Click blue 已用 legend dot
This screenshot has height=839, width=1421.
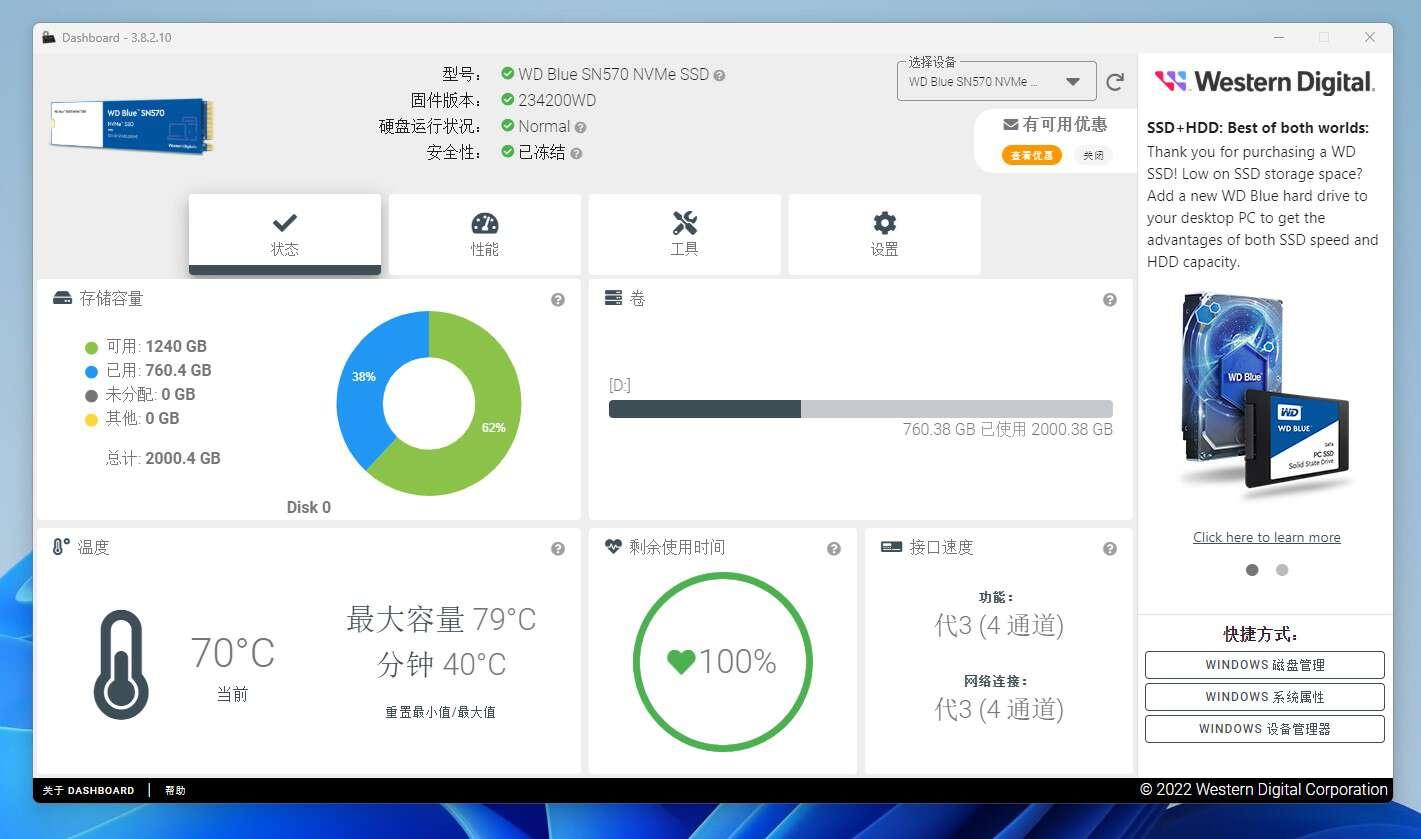click(x=91, y=372)
